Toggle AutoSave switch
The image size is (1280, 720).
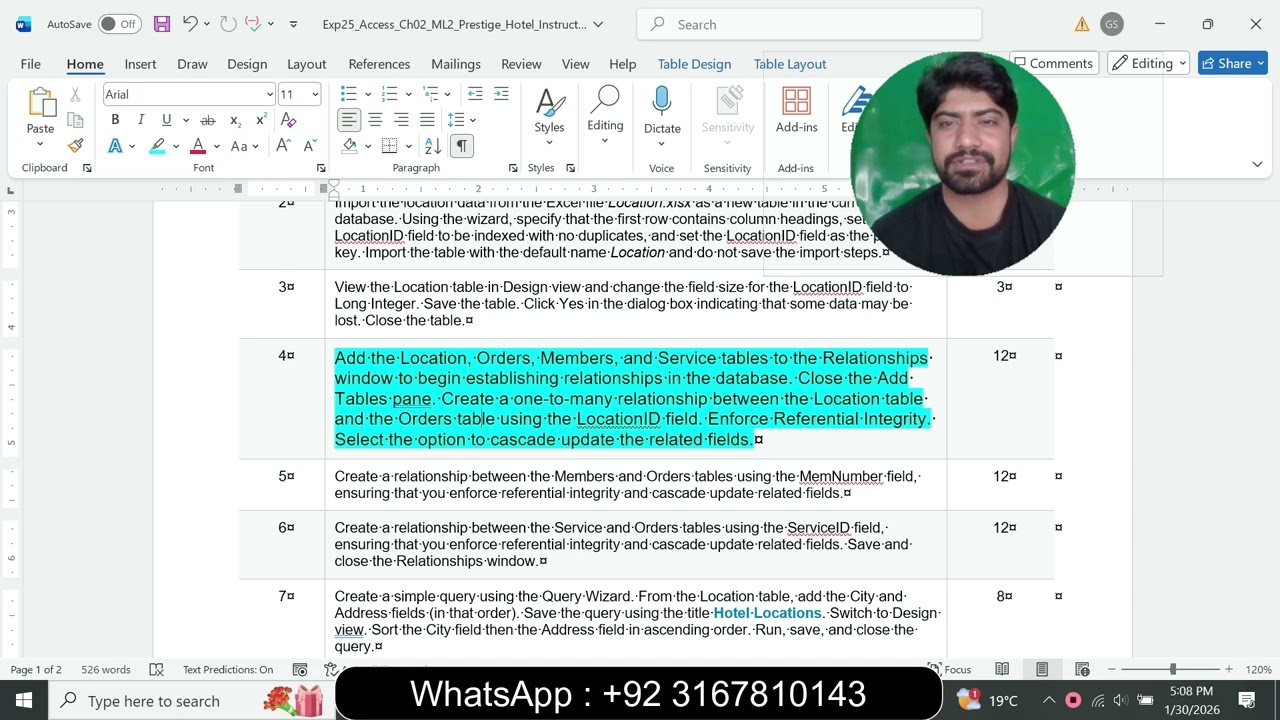point(119,24)
